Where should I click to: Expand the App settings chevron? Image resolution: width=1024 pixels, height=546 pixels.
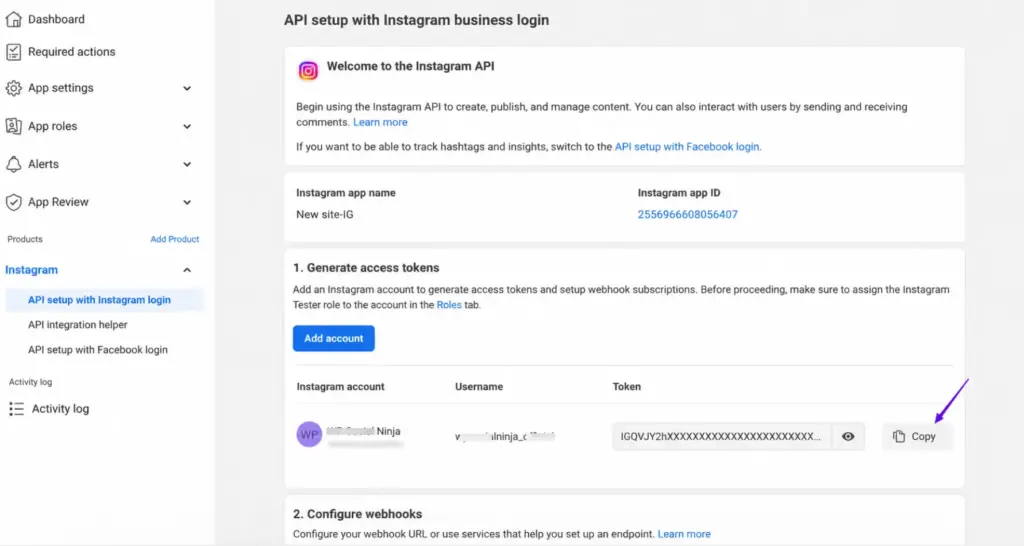point(187,88)
